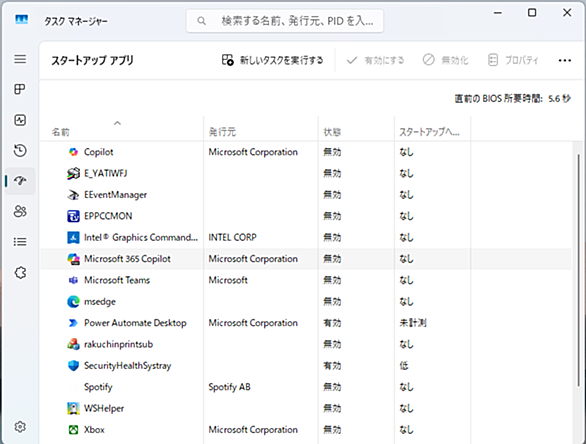The height and width of the screenshot is (444, 586).
Task: Click the 有効にする button
Action: pyautogui.click(x=376, y=60)
